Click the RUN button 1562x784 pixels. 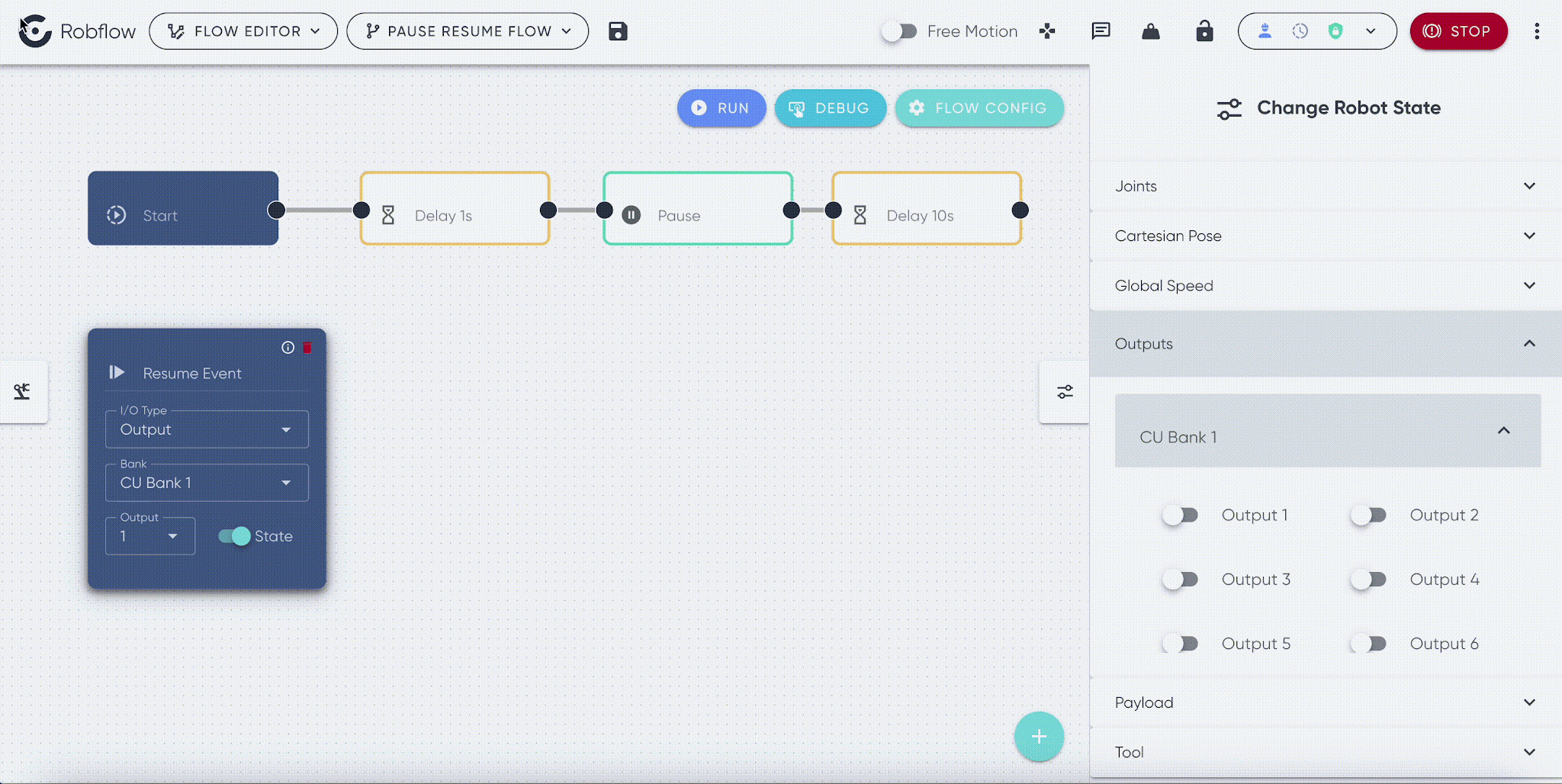(722, 108)
